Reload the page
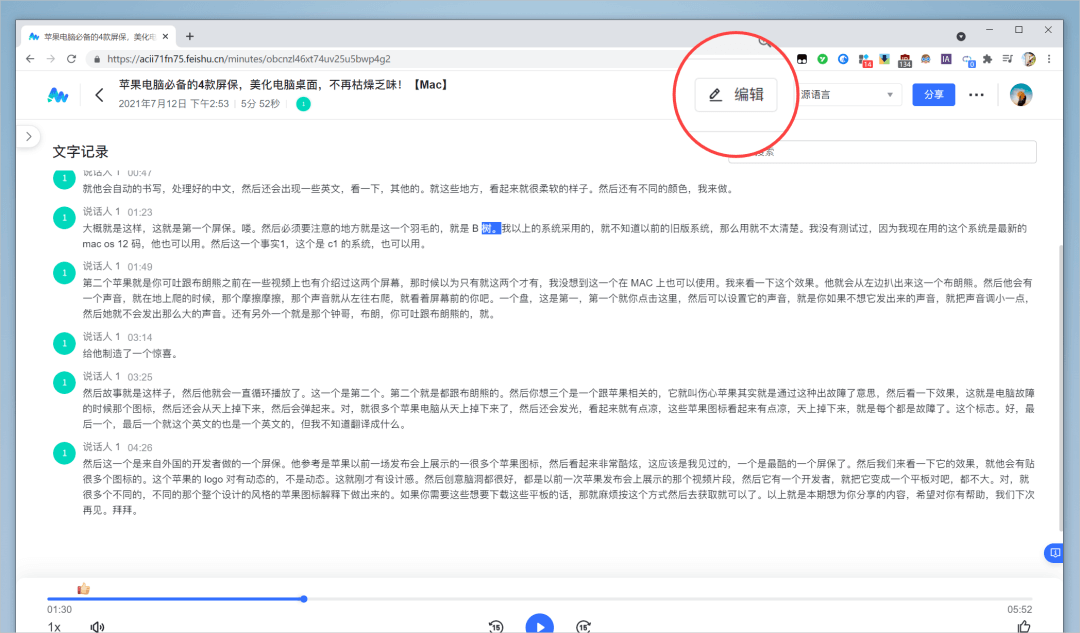 pos(71,59)
